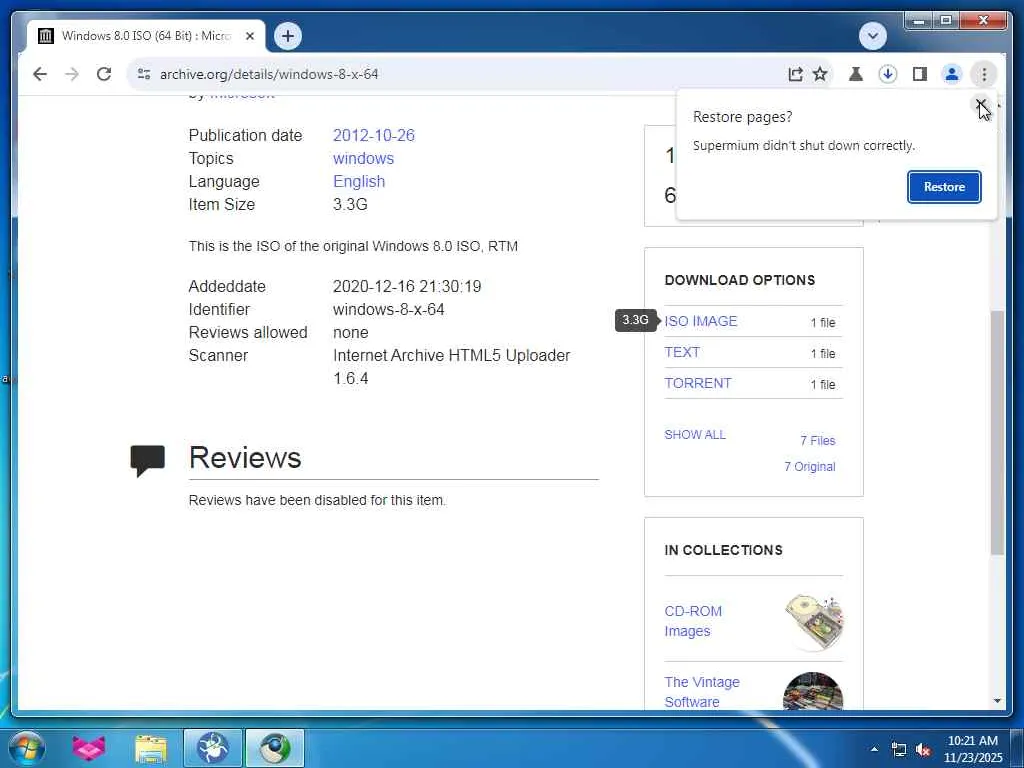Click SHOW ALL download files

click(x=695, y=435)
